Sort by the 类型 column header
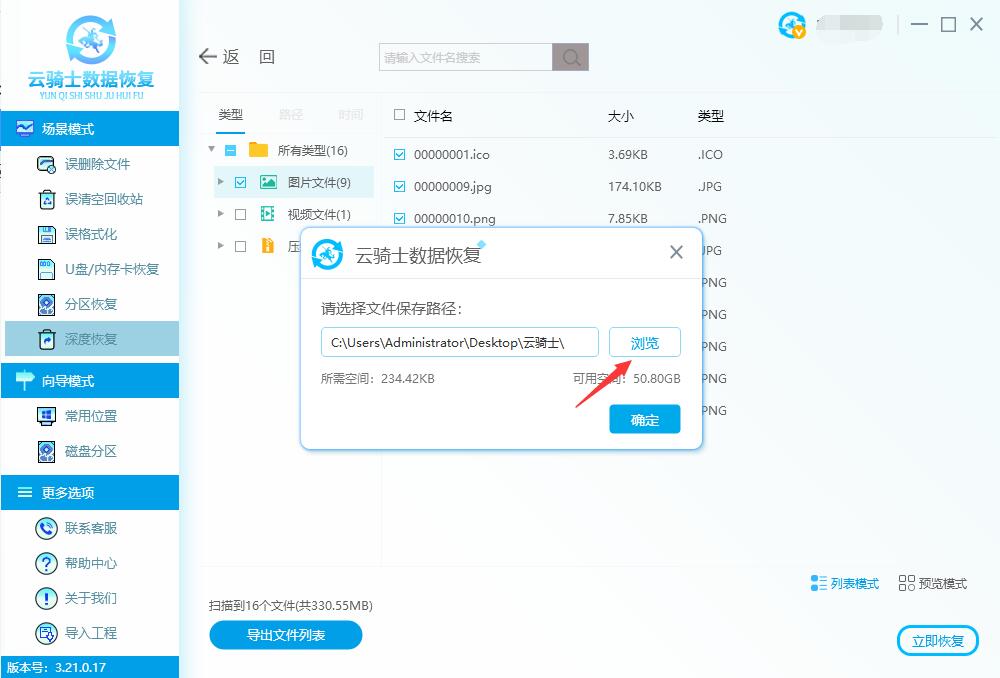This screenshot has width=1000, height=678. [710, 116]
